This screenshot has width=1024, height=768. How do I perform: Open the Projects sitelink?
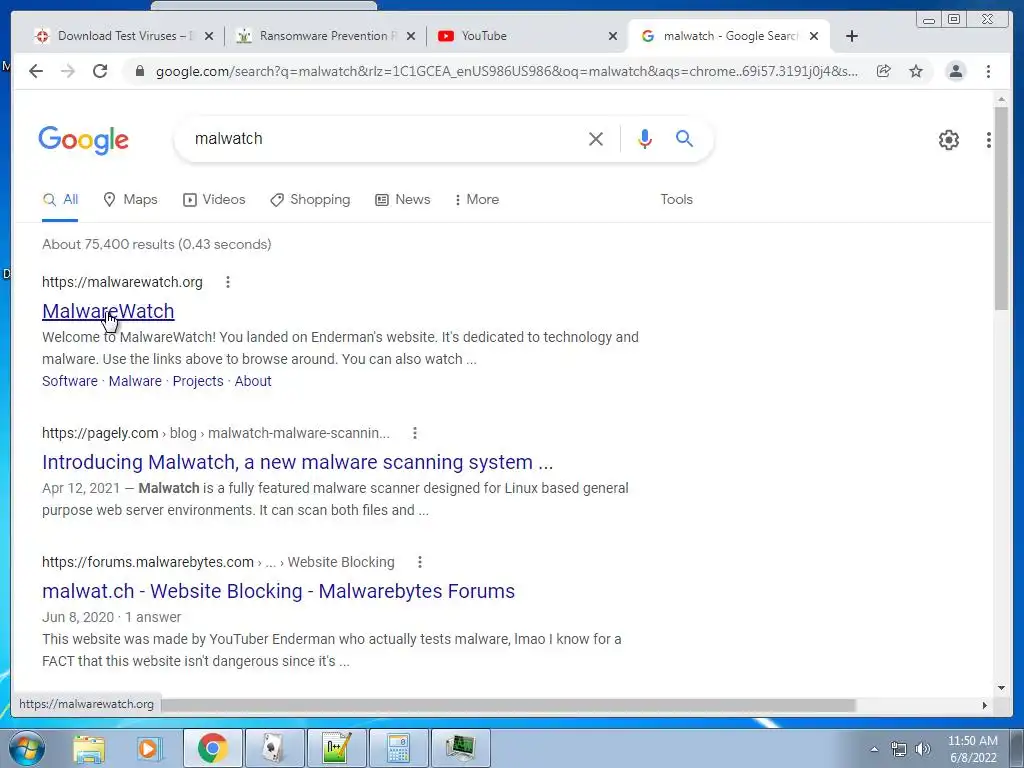(198, 381)
